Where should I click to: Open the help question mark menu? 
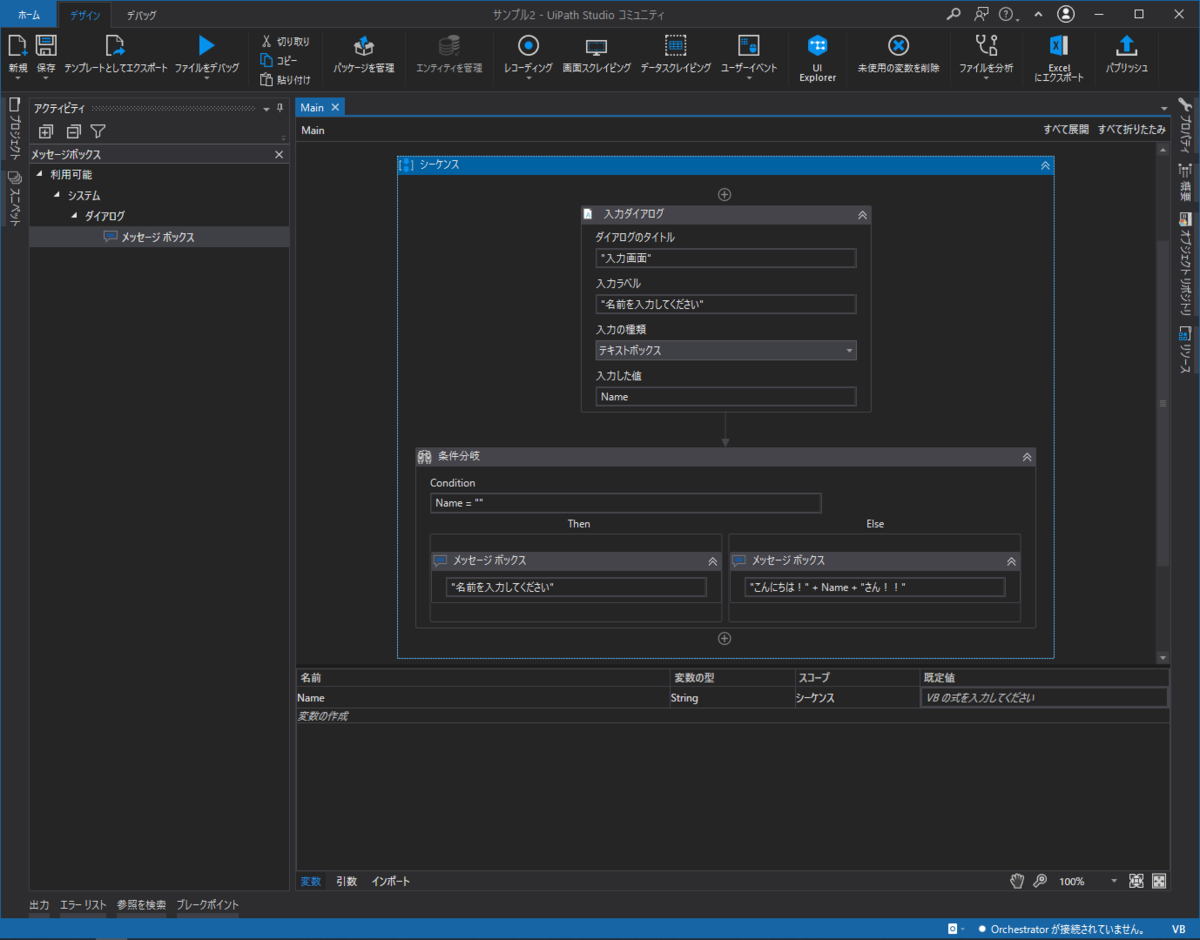1006,14
